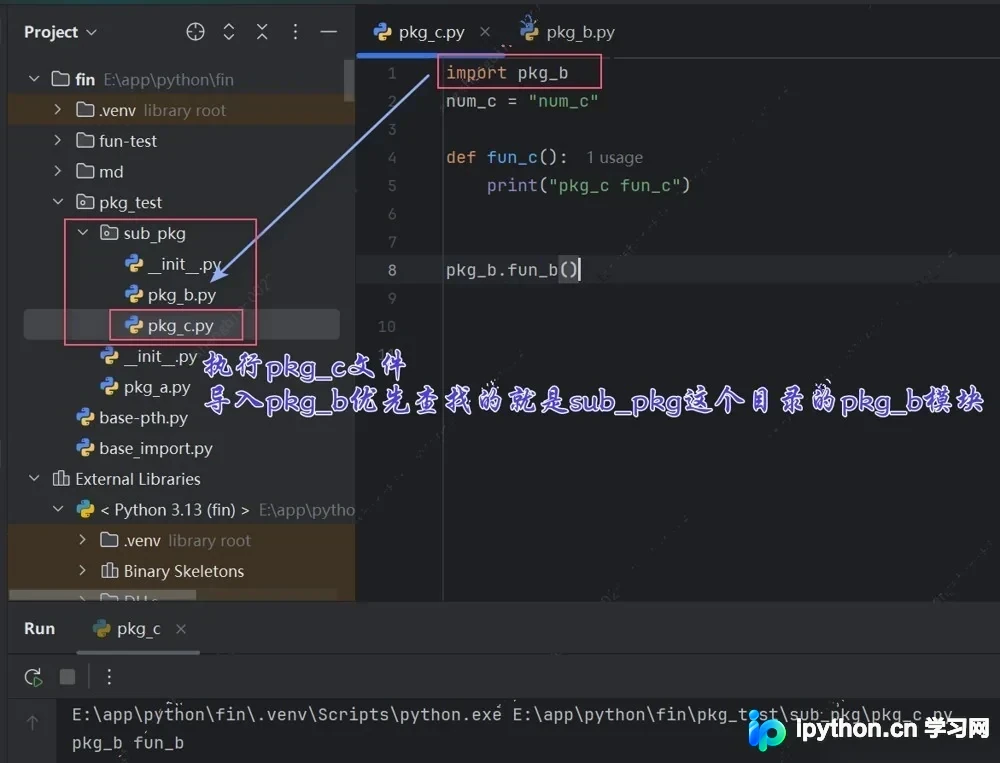Select the sub_pkg folder icon
The height and width of the screenshot is (763, 1000).
(109, 233)
